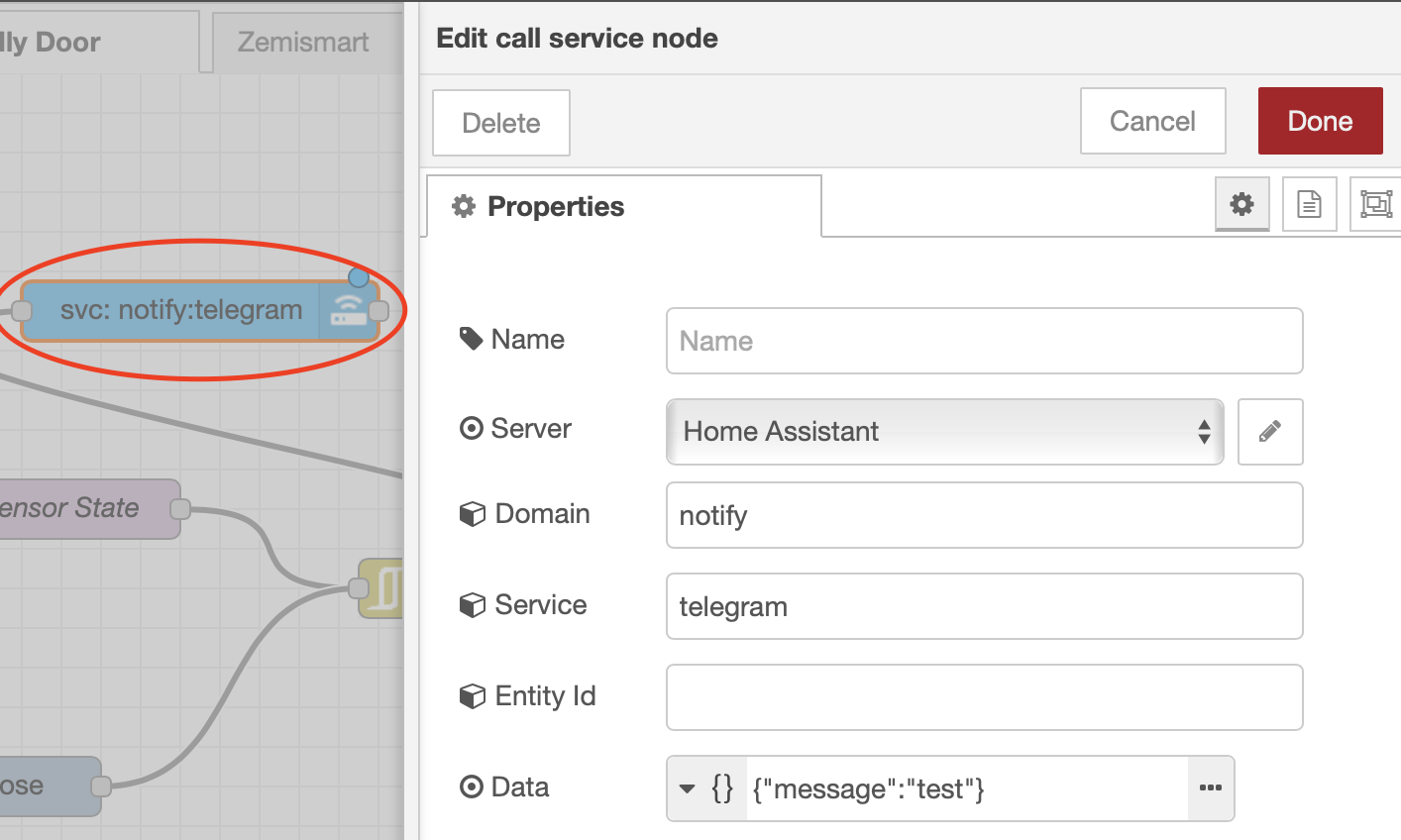Edit Home Assistant server with pencil icon
The width and height of the screenshot is (1401, 840).
[1270, 431]
